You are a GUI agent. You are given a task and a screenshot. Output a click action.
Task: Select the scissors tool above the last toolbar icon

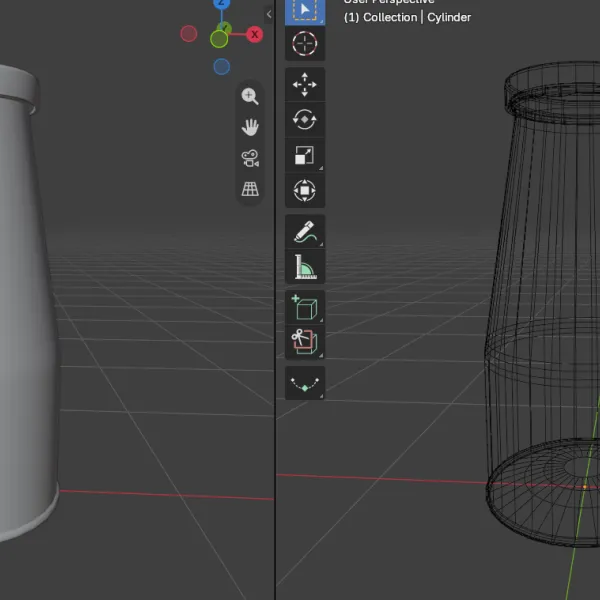click(305, 342)
